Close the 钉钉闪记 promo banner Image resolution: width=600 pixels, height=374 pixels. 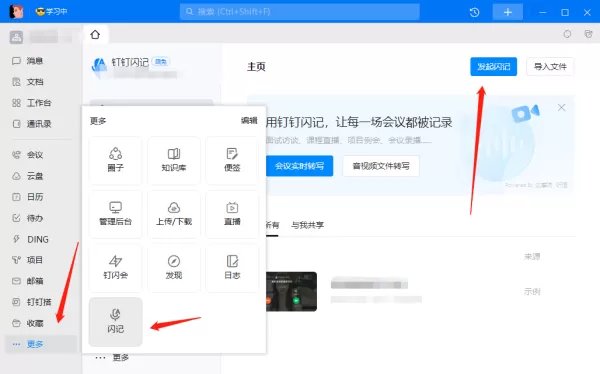561,108
